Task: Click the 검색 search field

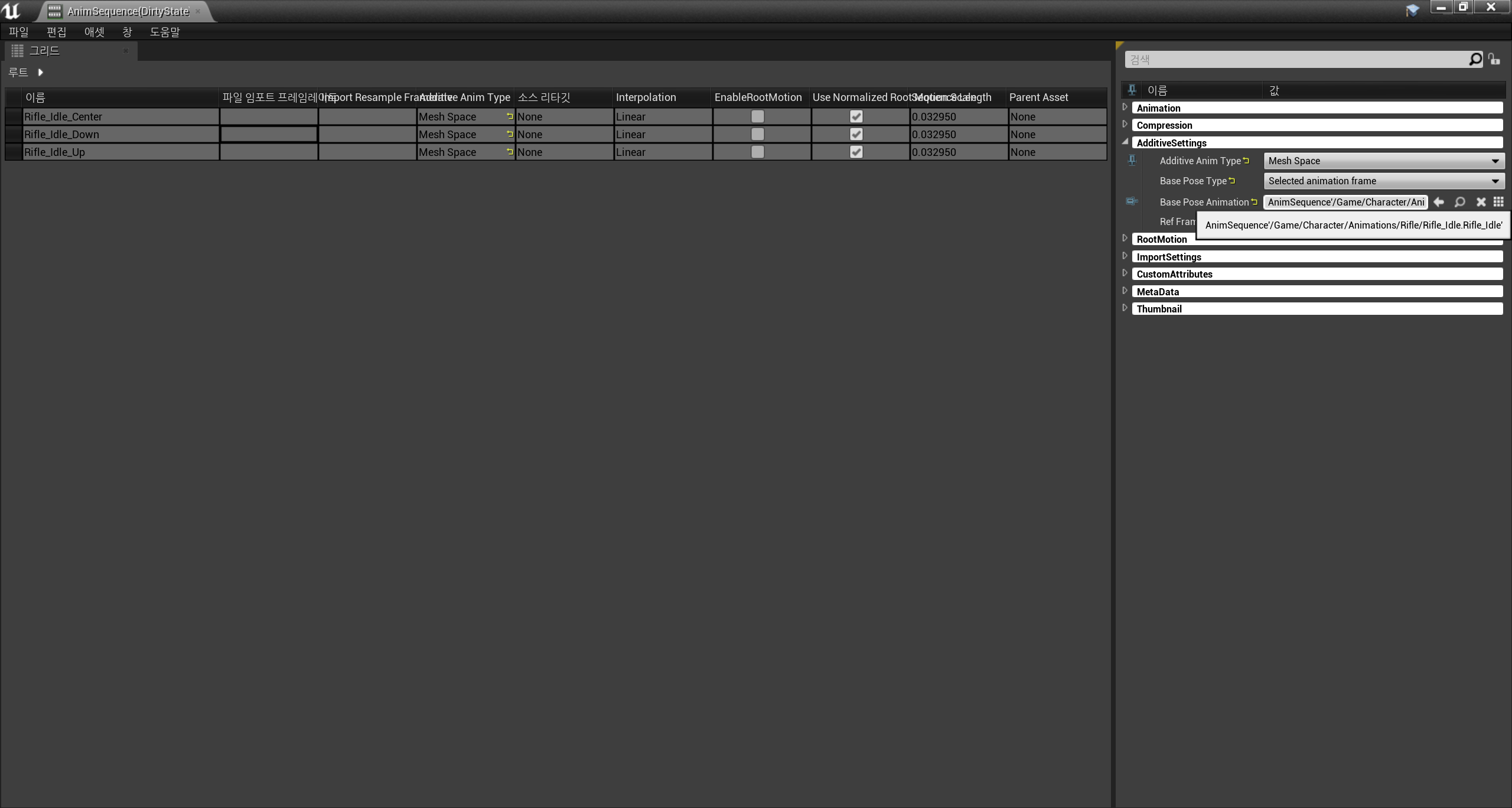Action: coord(1293,60)
